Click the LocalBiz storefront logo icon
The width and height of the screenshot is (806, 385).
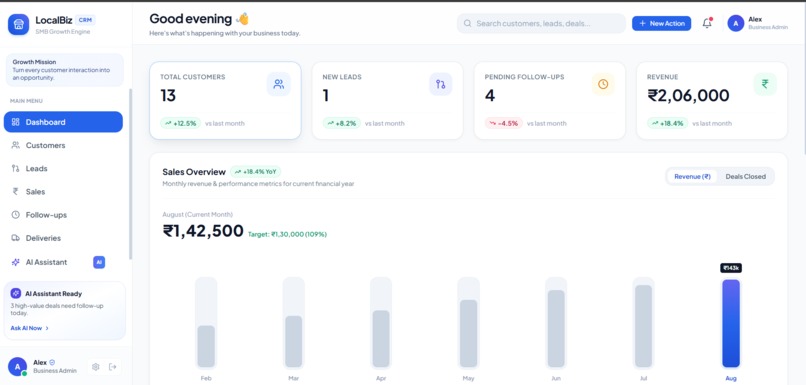(x=18, y=24)
